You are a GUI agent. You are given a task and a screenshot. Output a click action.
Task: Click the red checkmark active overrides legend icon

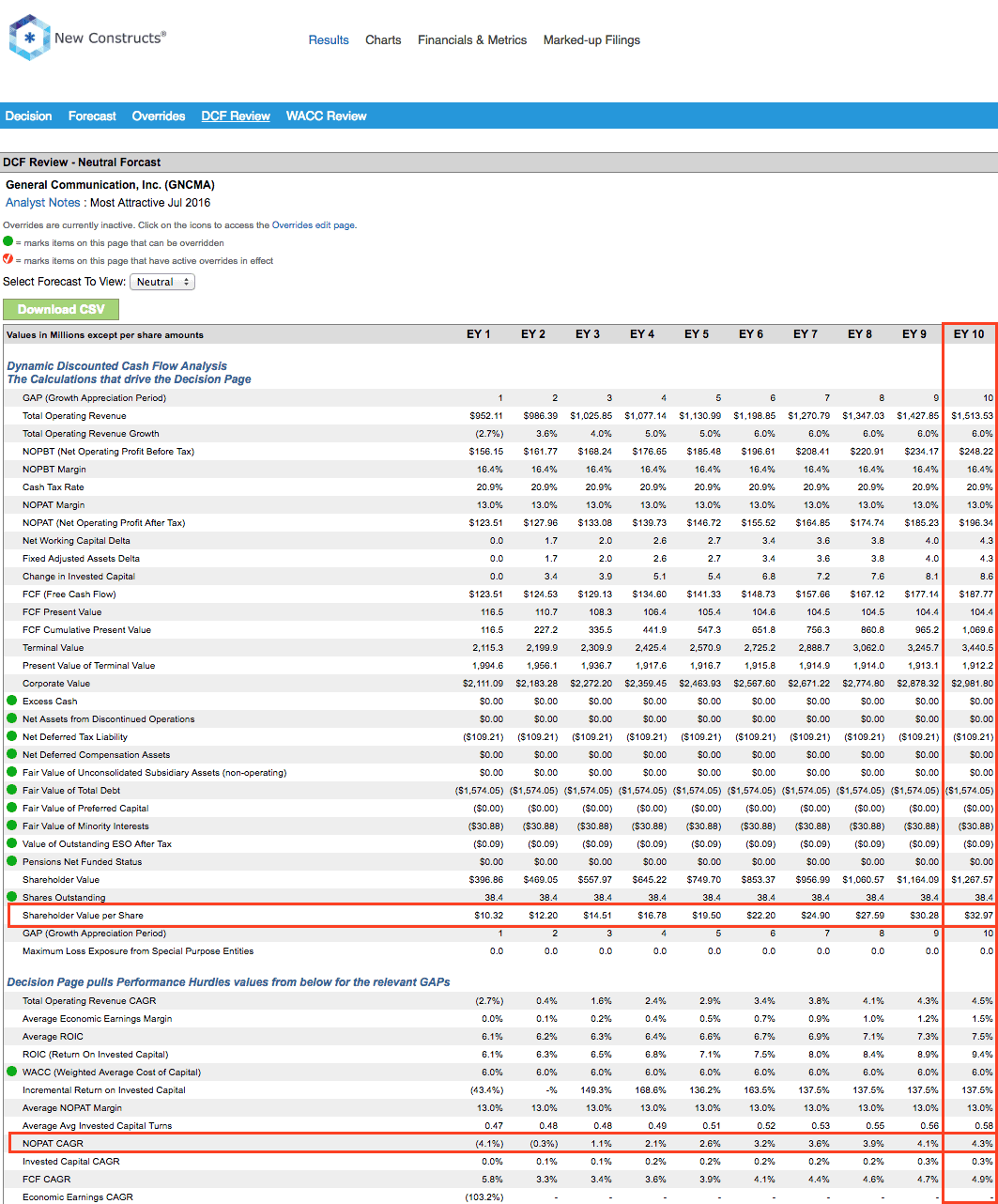pyautogui.click(x=8, y=260)
